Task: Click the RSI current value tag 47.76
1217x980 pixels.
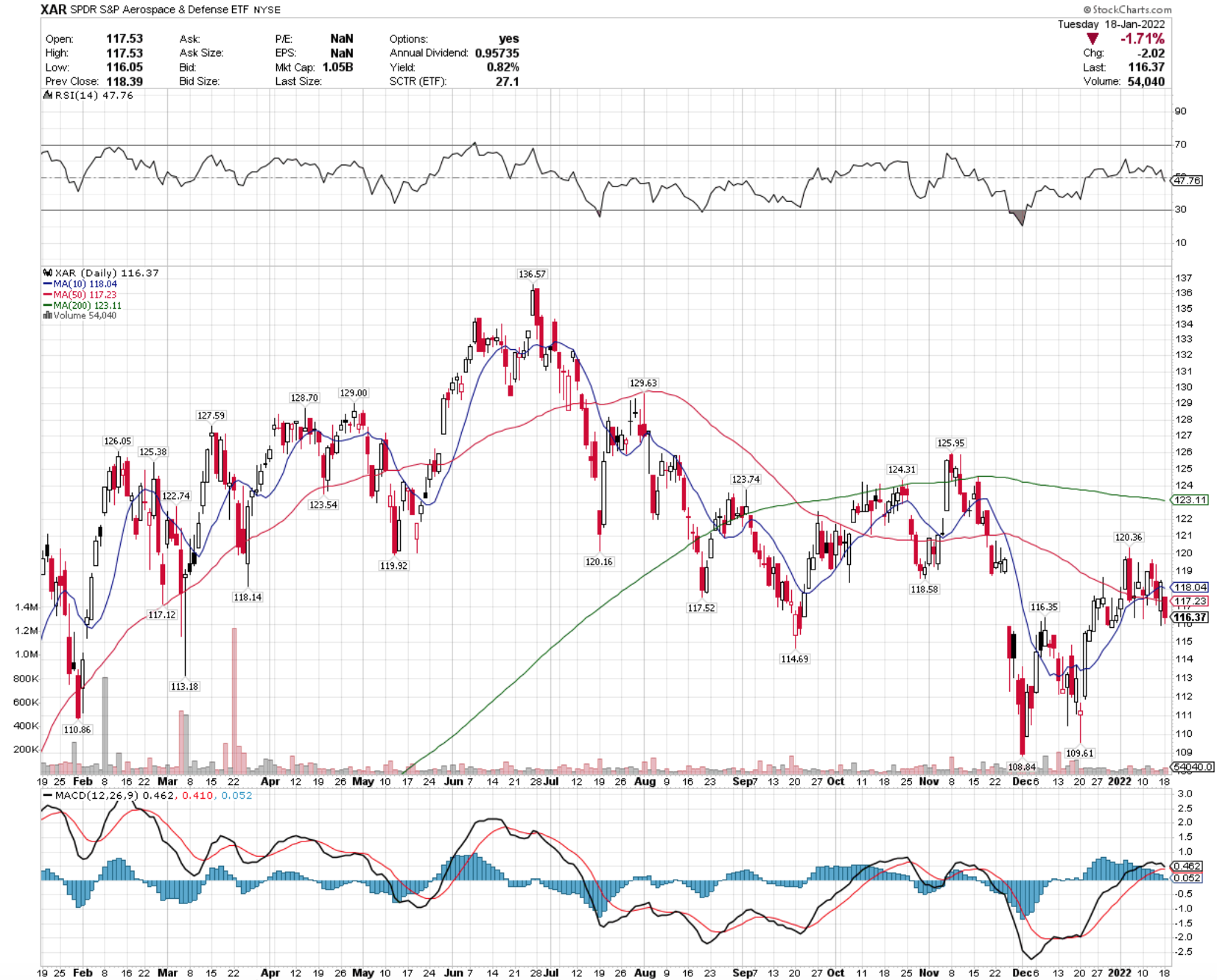Action: (1188, 180)
